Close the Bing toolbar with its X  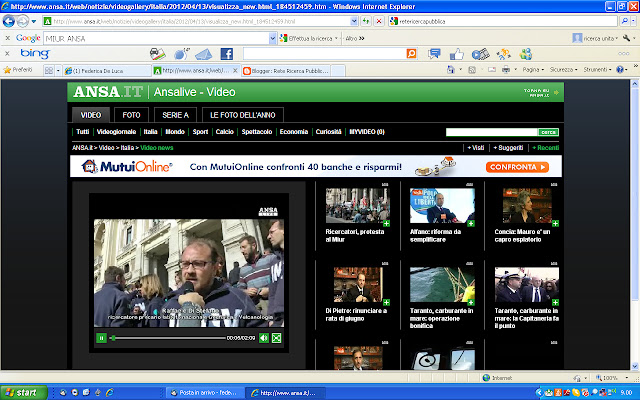click(7, 53)
